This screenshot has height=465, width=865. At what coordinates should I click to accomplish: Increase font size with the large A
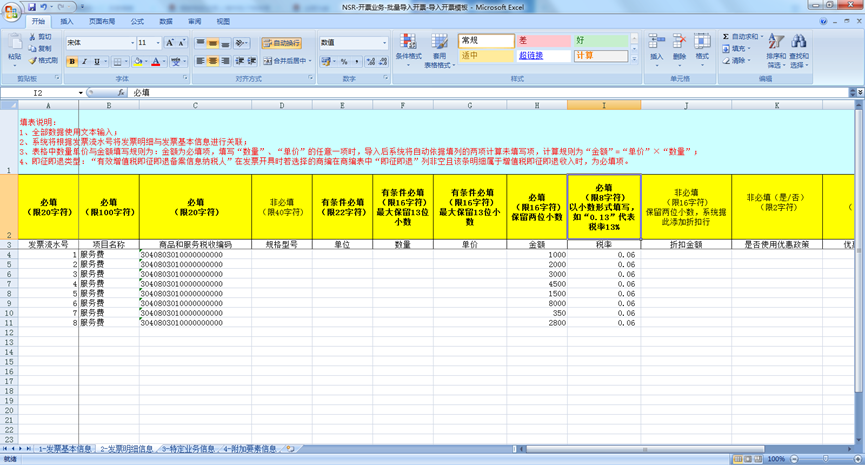[170, 42]
